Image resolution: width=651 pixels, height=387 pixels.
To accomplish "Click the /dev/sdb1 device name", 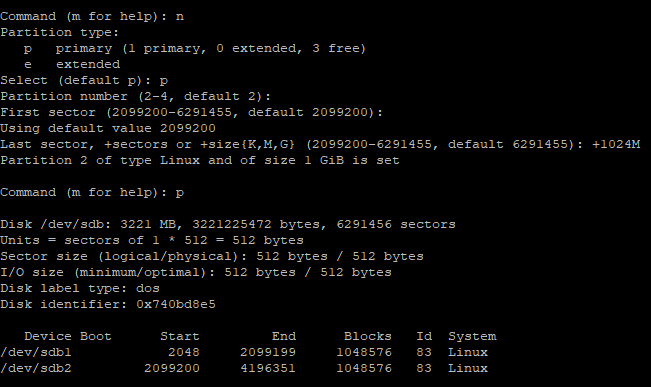I will point(36,353).
